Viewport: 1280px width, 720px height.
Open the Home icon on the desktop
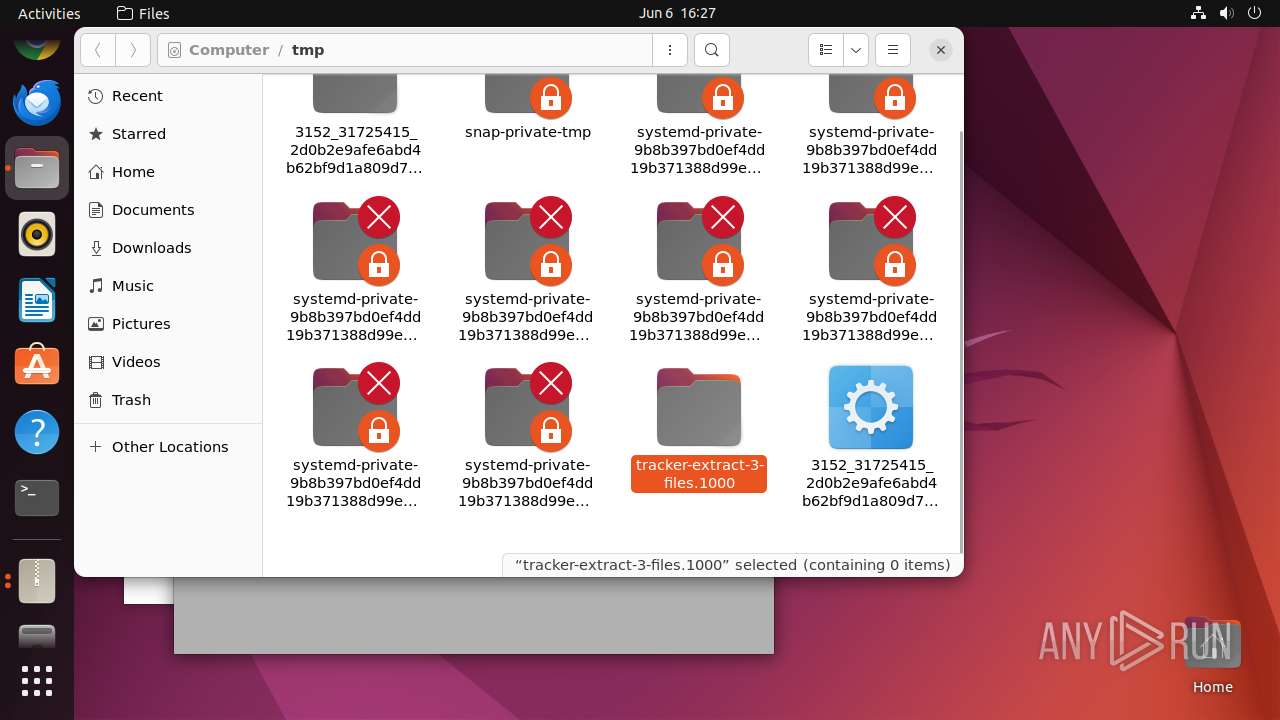click(1212, 656)
